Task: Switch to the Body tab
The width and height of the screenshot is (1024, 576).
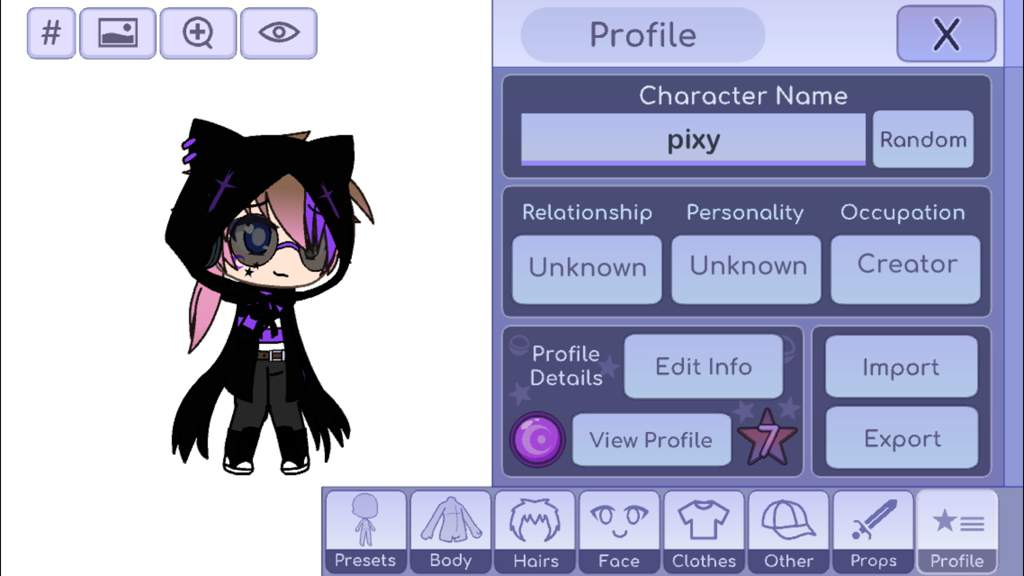Action: (x=451, y=532)
